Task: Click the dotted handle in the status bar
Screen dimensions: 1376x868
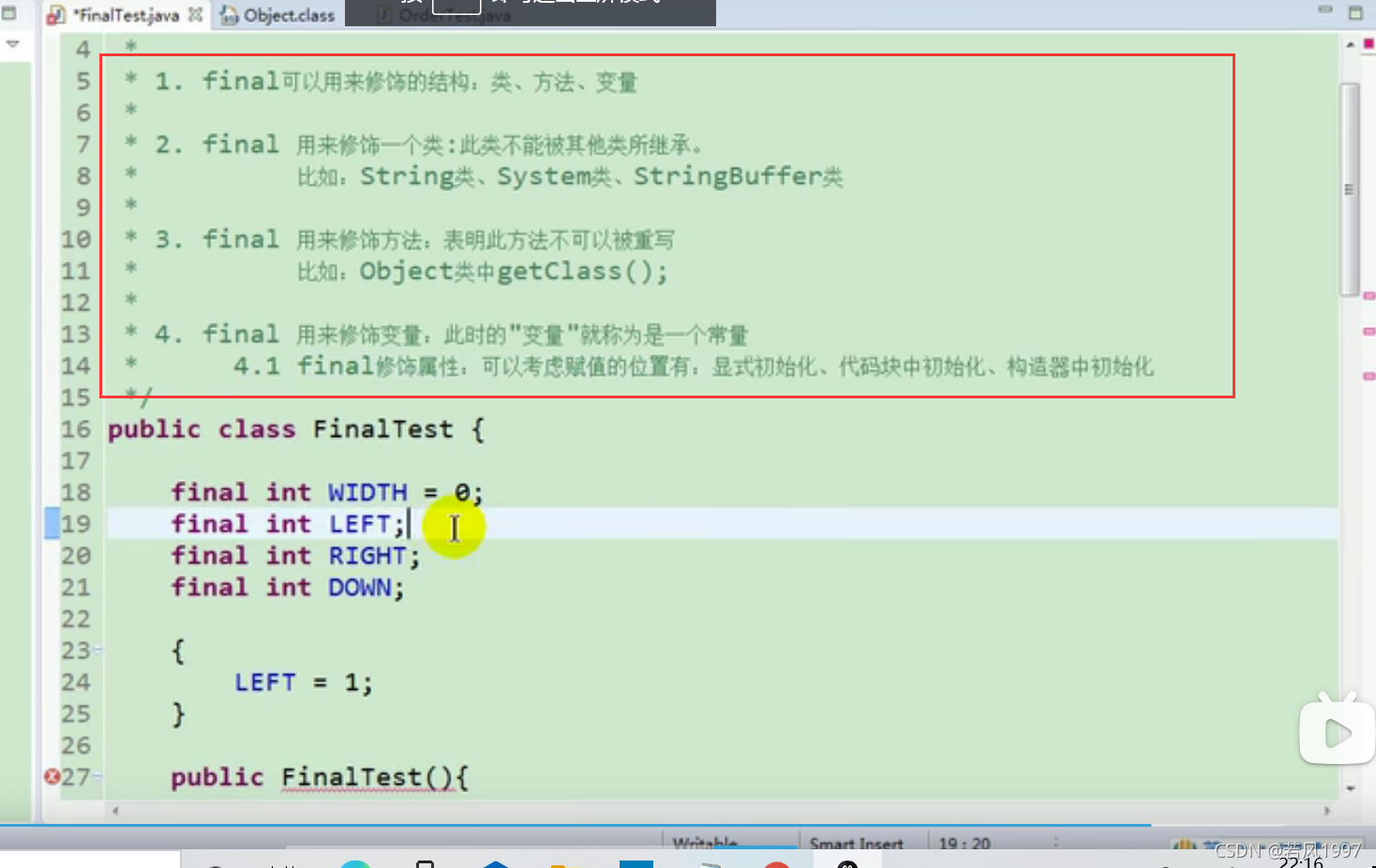Action: (x=1055, y=843)
